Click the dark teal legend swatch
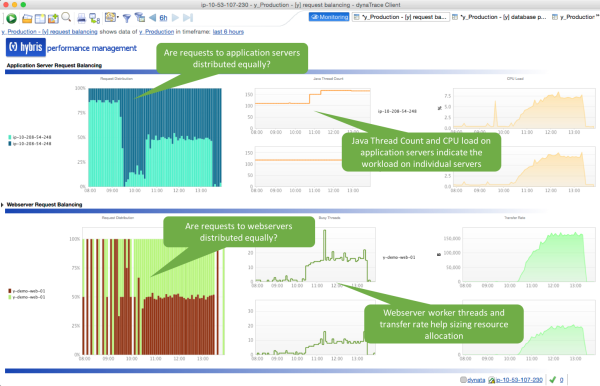Screen dimensions: 600x386 [x=10, y=144]
